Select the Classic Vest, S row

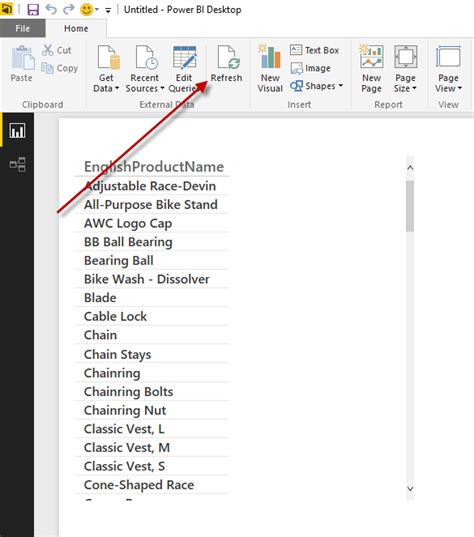(152, 466)
